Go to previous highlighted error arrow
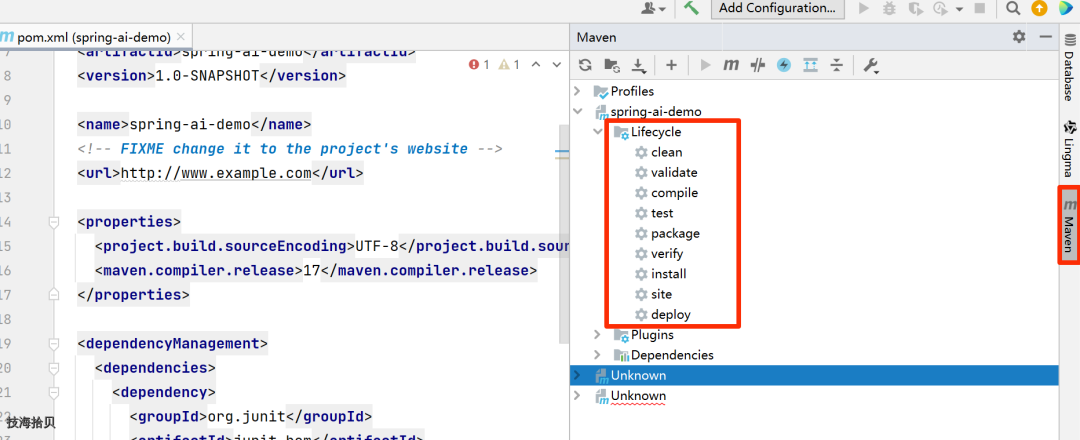This screenshot has height=440, width=1080. click(x=537, y=65)
